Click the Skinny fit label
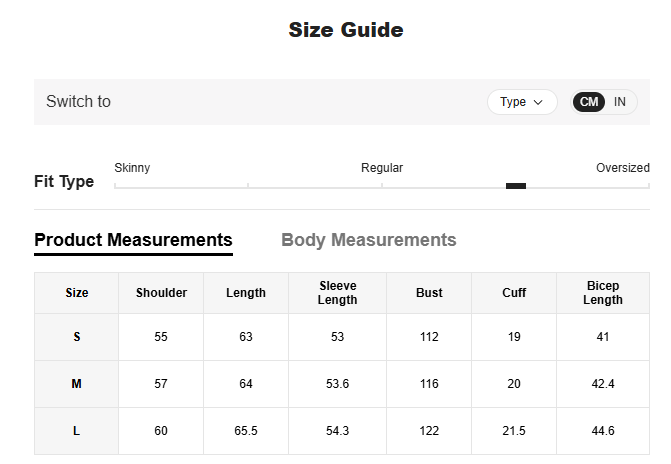Screen dimensions: 671x464 pyautogui.click(x=132, y=168)
